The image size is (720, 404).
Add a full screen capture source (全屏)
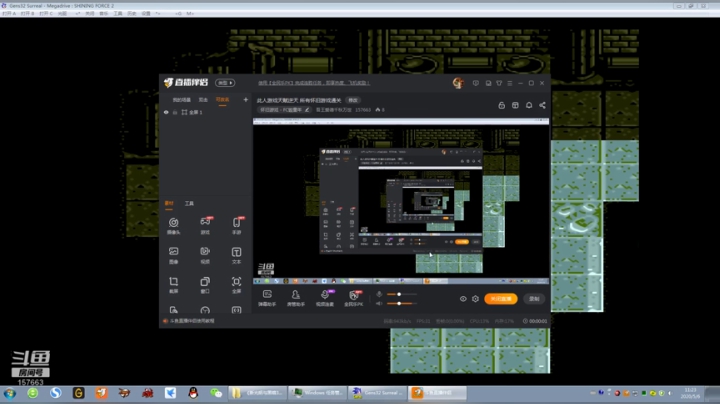(236, 284)
